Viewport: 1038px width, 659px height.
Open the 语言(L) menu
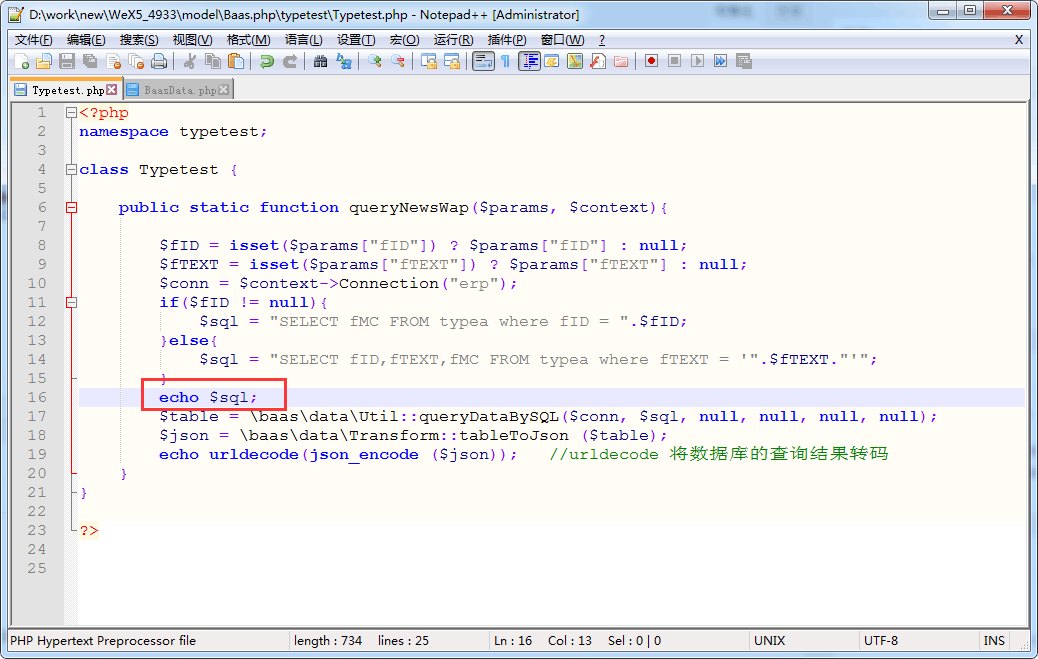(304, 40)
